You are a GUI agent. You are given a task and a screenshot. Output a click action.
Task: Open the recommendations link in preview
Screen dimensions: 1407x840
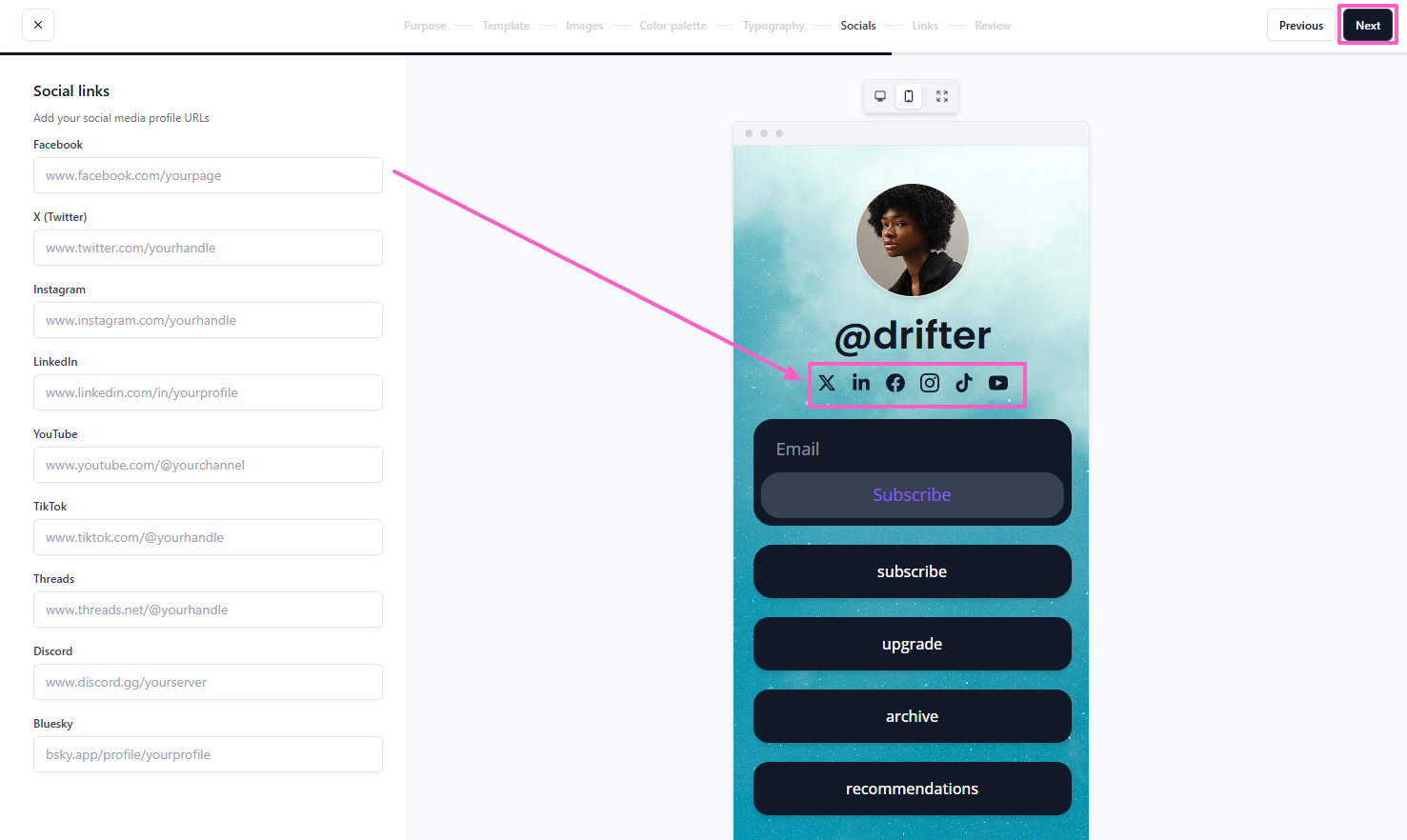tap(912, 789)
